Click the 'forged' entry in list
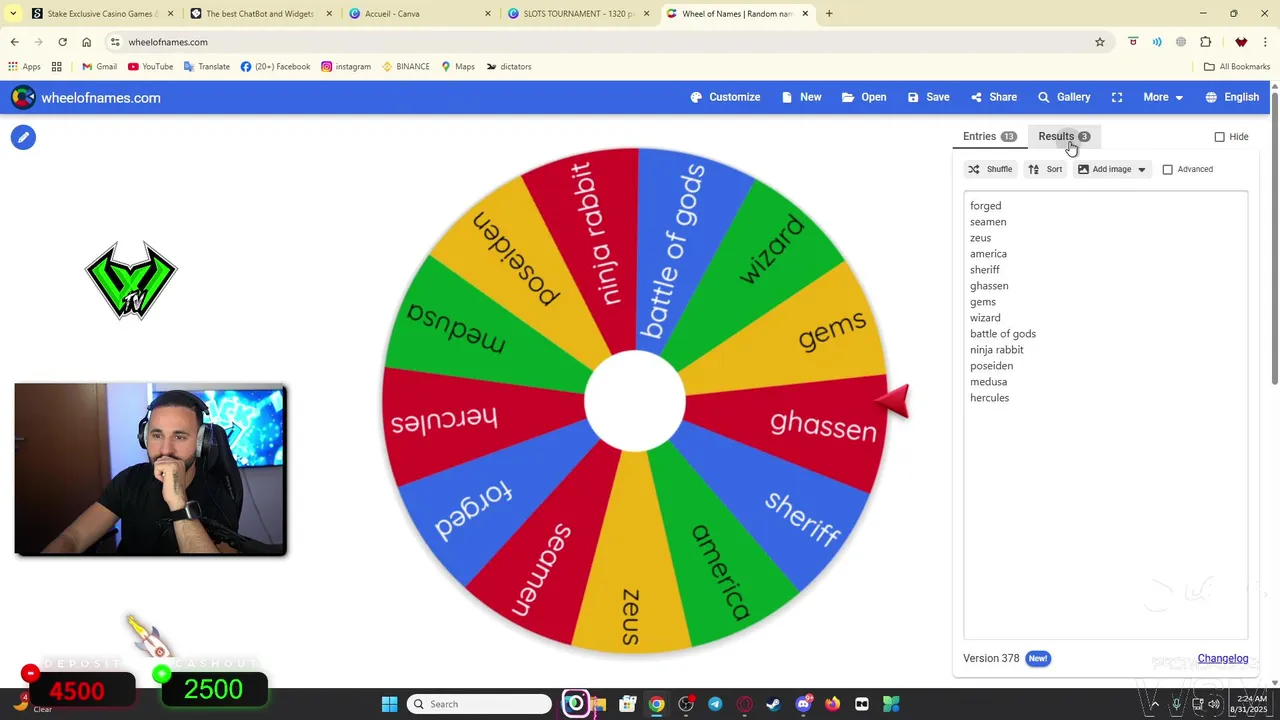 [x=985, y=206]
